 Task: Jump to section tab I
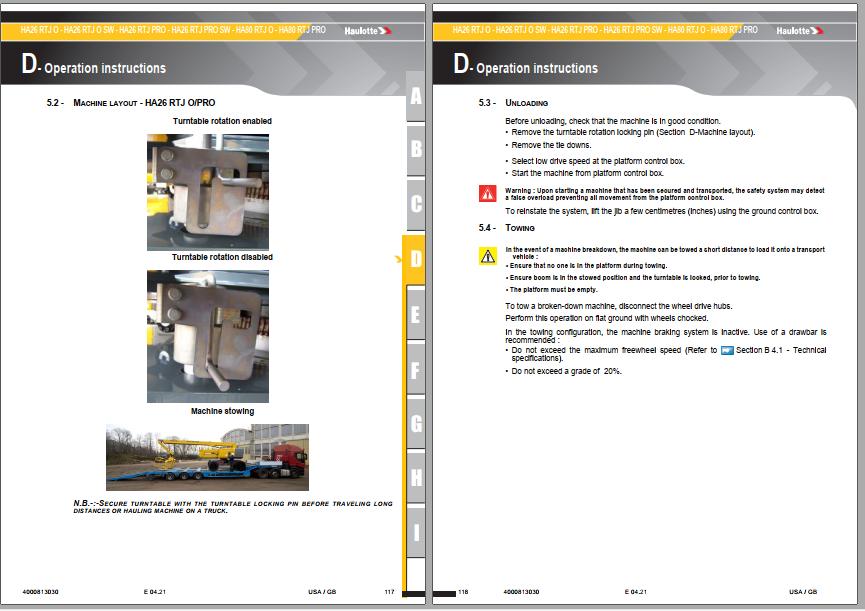(x=416, y=531)
